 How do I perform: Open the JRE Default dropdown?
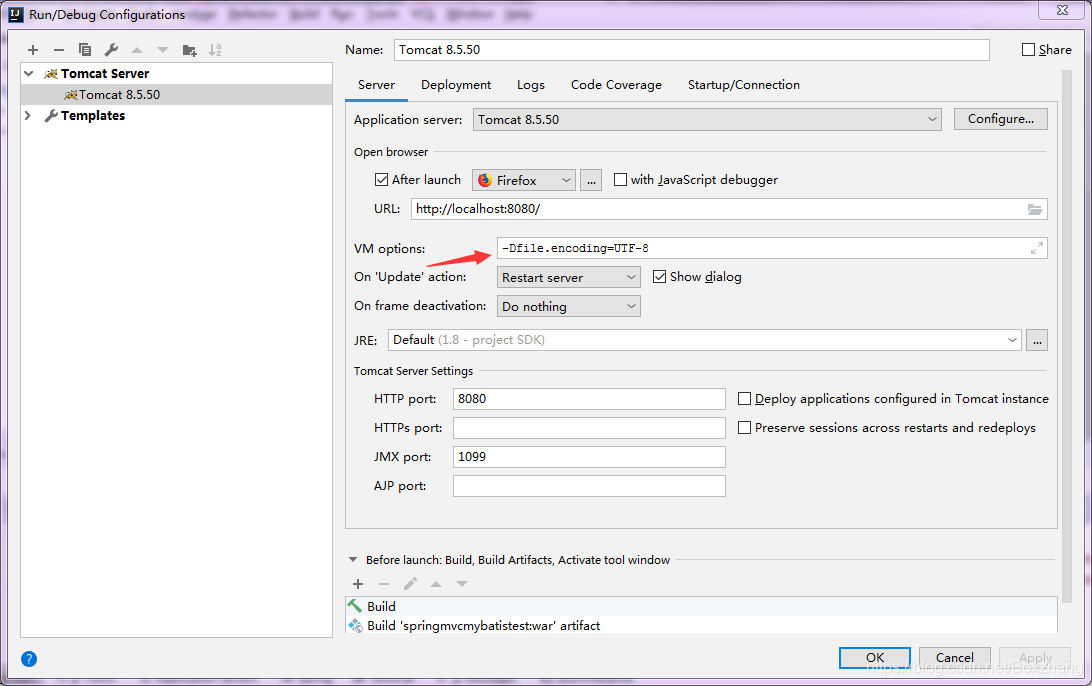(704, 340)
